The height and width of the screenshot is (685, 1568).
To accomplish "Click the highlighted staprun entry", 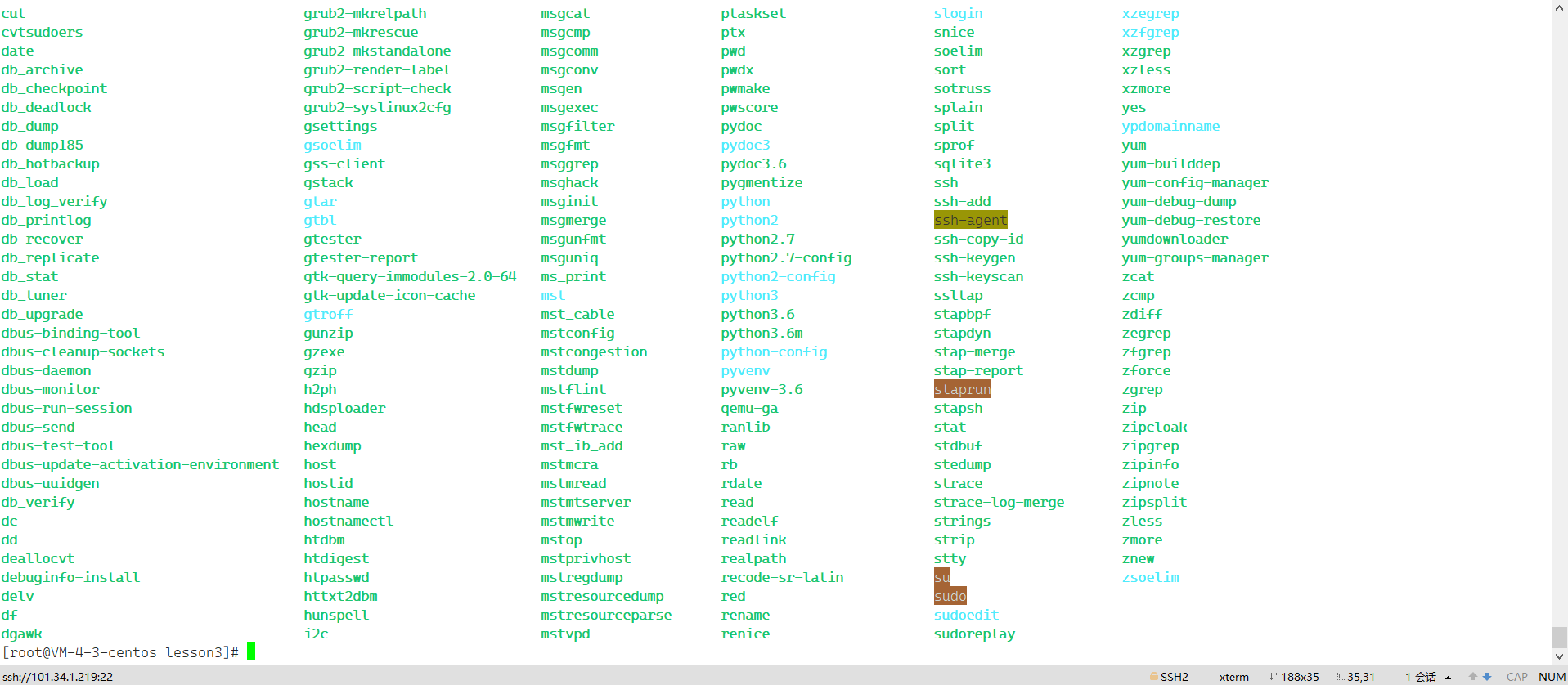I will [963, 389].
